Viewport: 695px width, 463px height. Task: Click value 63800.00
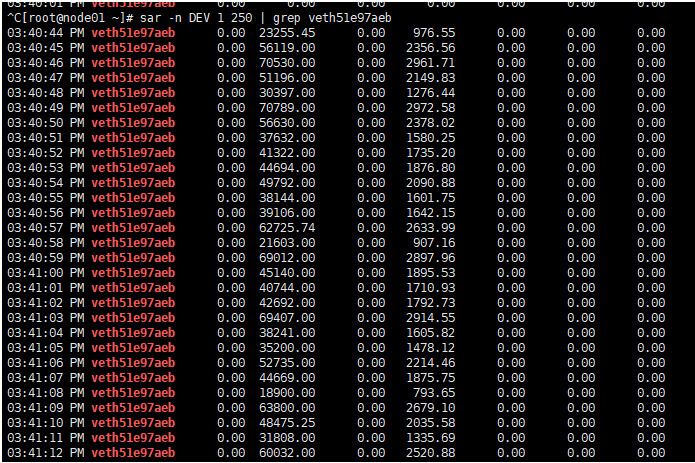click(287, 408)
